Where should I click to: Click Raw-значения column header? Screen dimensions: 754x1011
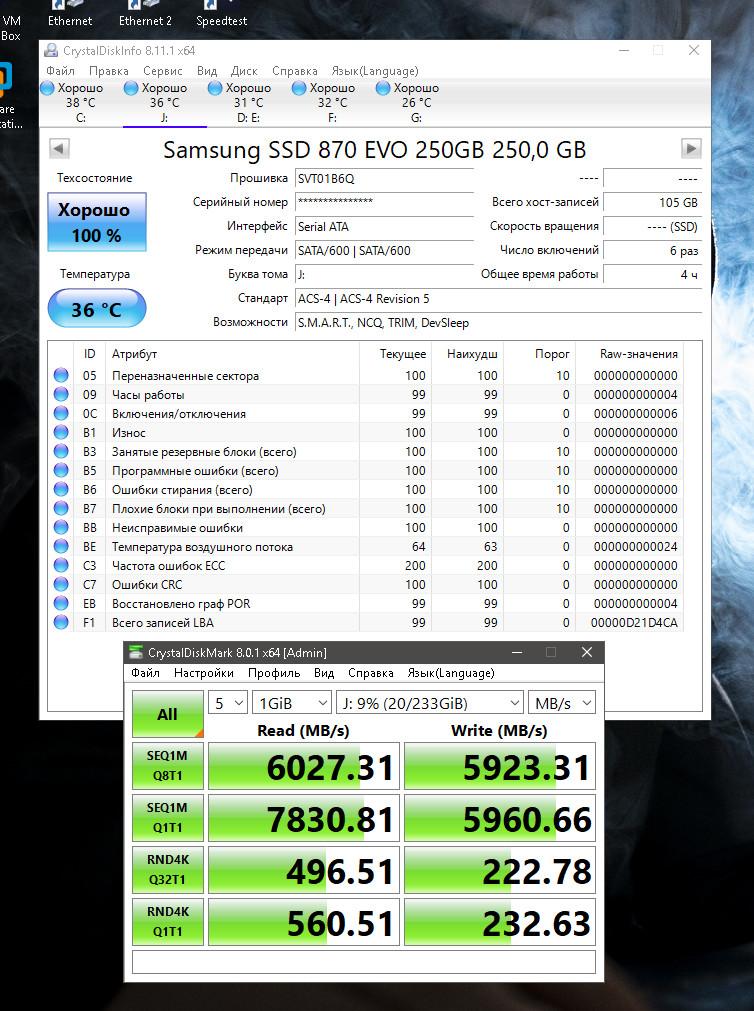pyautogui.click(x=639, y=353)
